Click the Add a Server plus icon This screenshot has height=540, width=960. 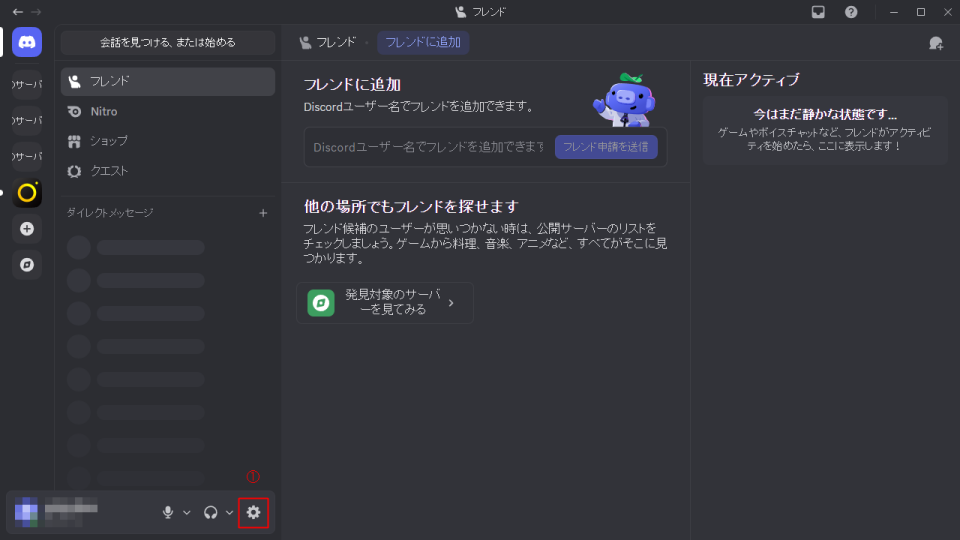(x=27, y=228)
